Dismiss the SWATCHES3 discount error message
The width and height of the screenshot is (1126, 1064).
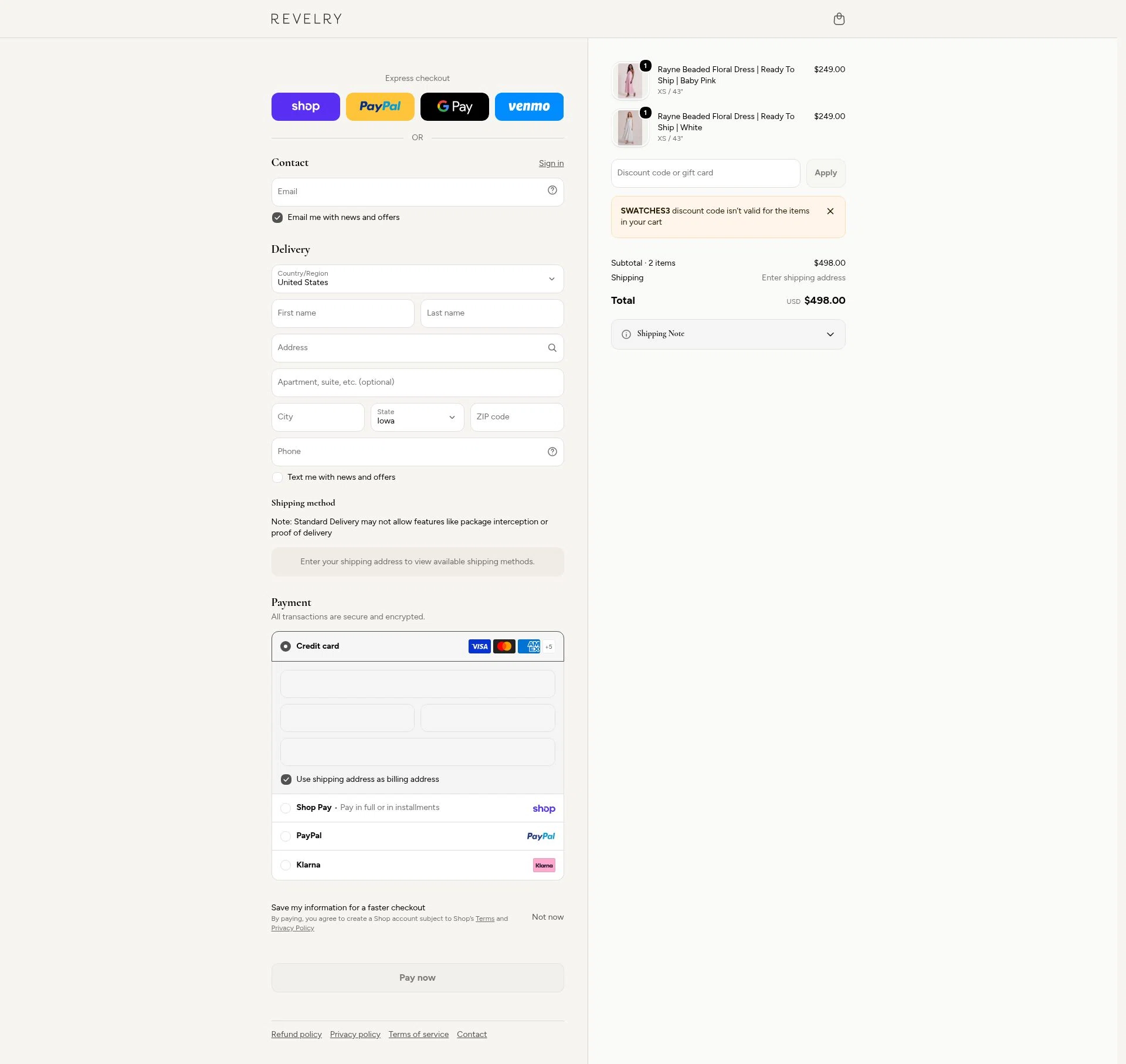pos(830,211)
